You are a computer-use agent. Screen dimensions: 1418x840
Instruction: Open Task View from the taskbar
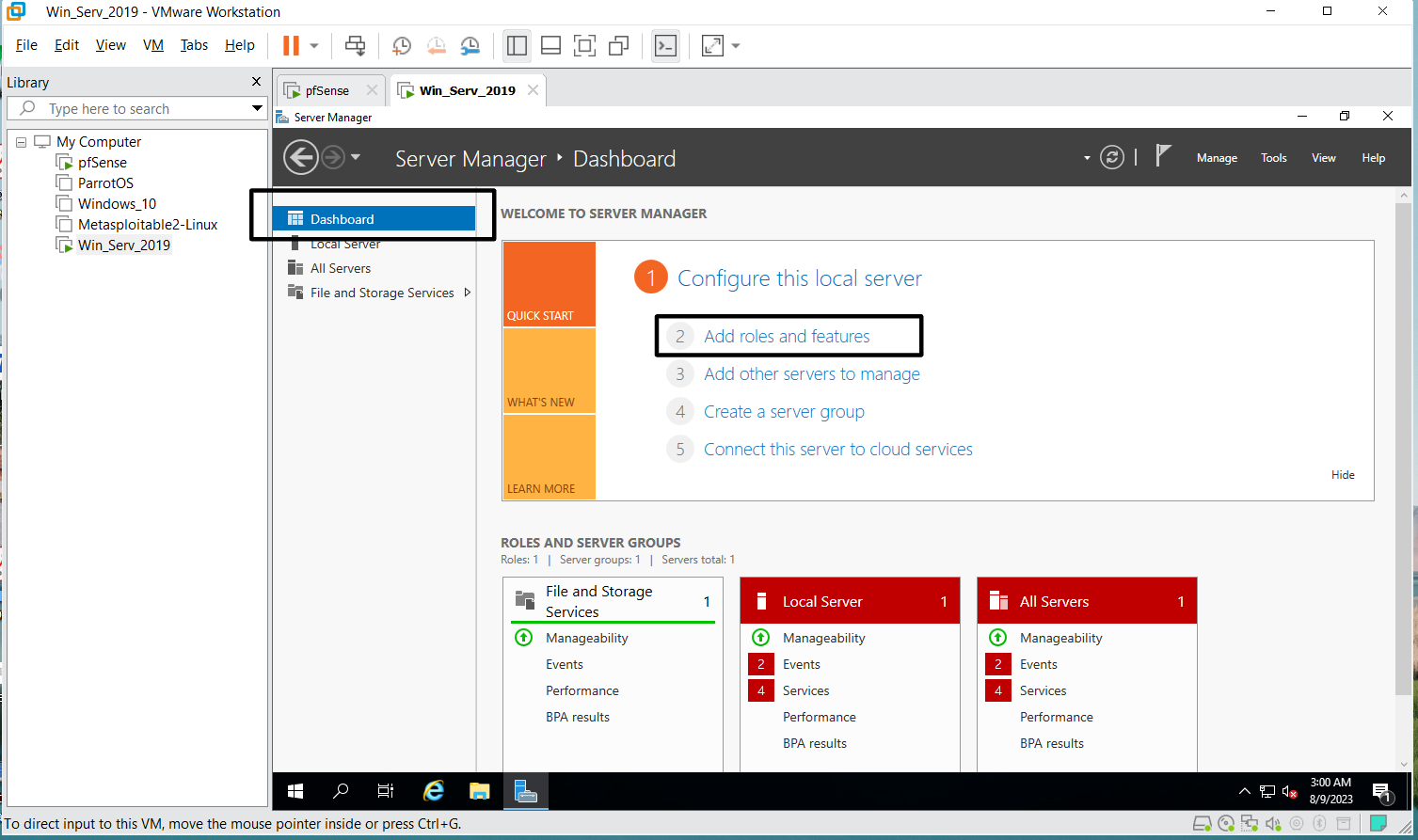tap(386, 791)
